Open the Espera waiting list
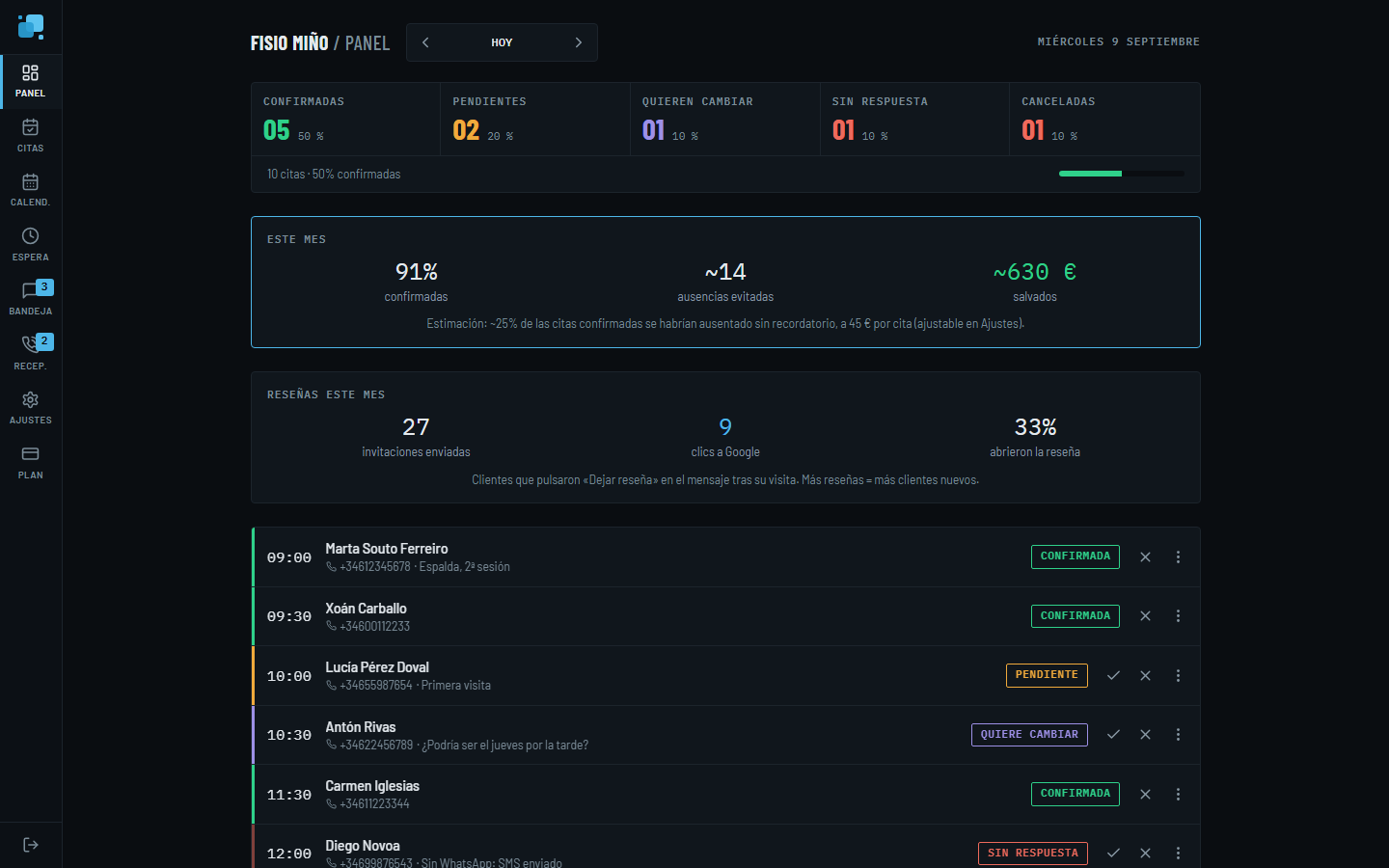 [31, 245]
